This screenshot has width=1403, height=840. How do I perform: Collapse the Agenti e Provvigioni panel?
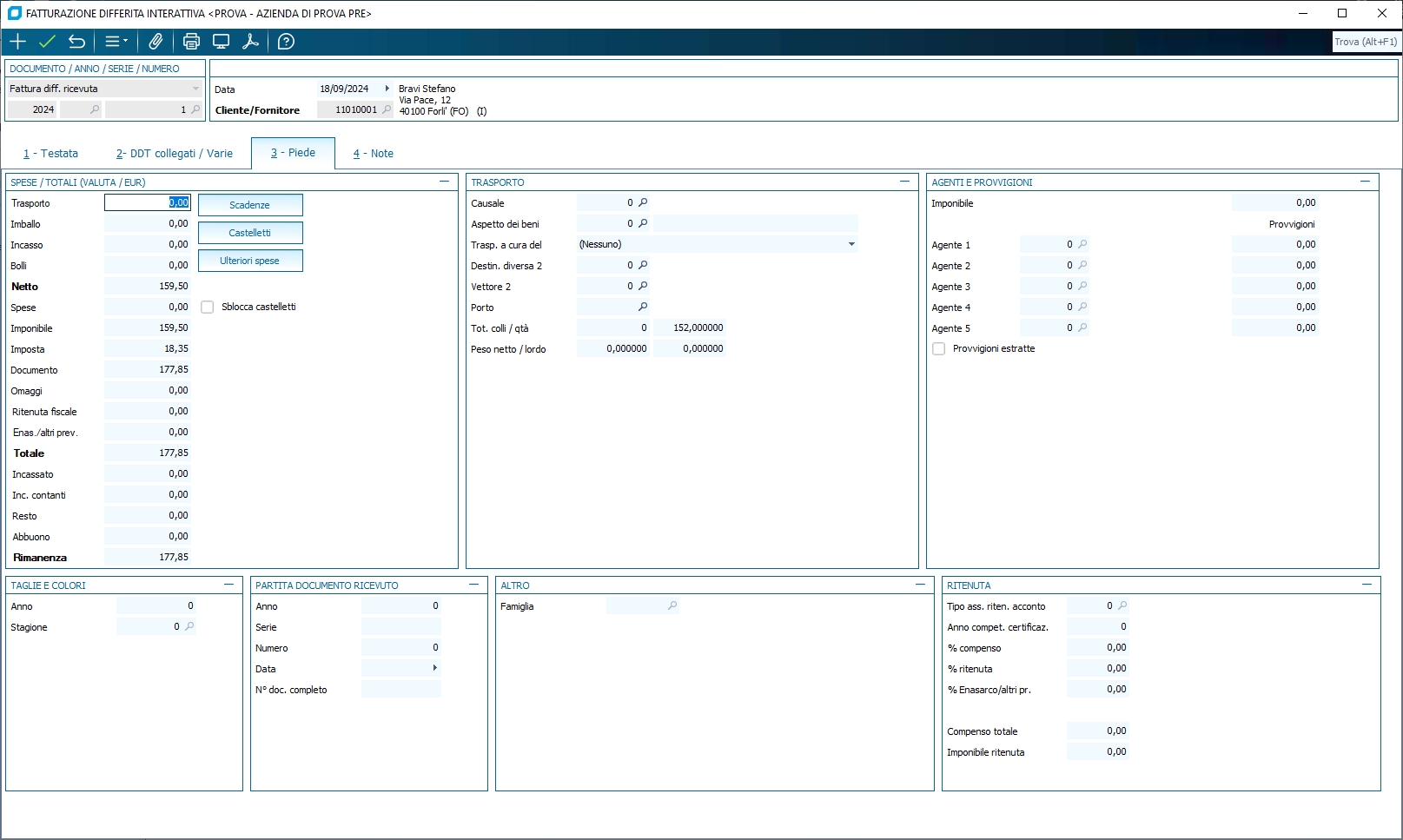(1365, 182)
